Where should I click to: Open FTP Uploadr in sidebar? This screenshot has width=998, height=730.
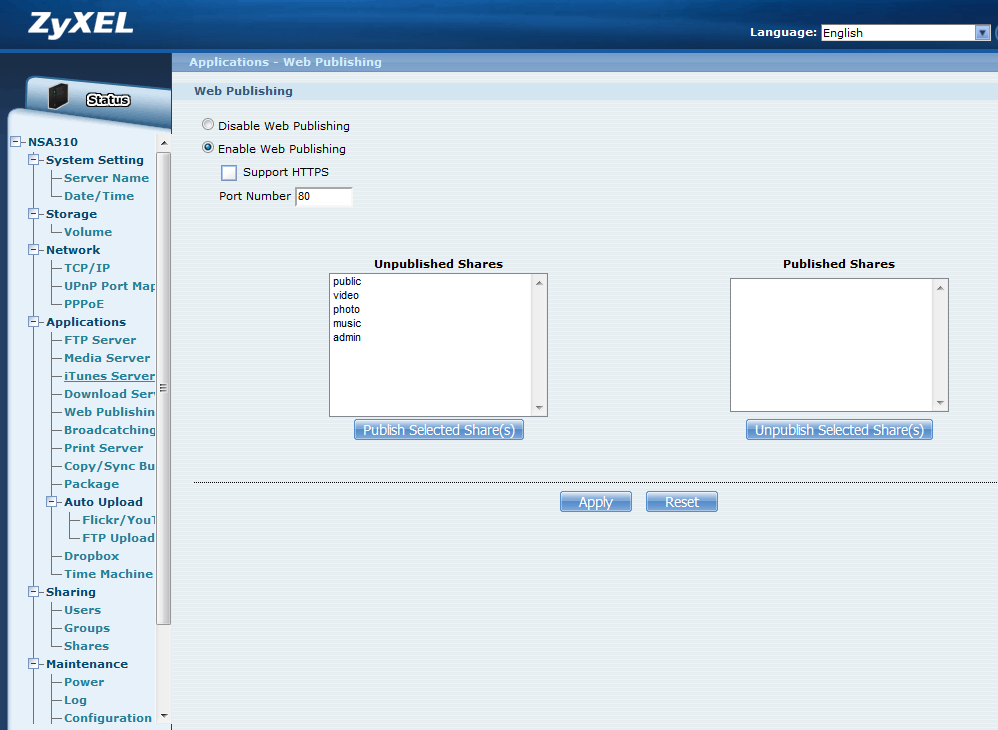click(x=118, y=538)
